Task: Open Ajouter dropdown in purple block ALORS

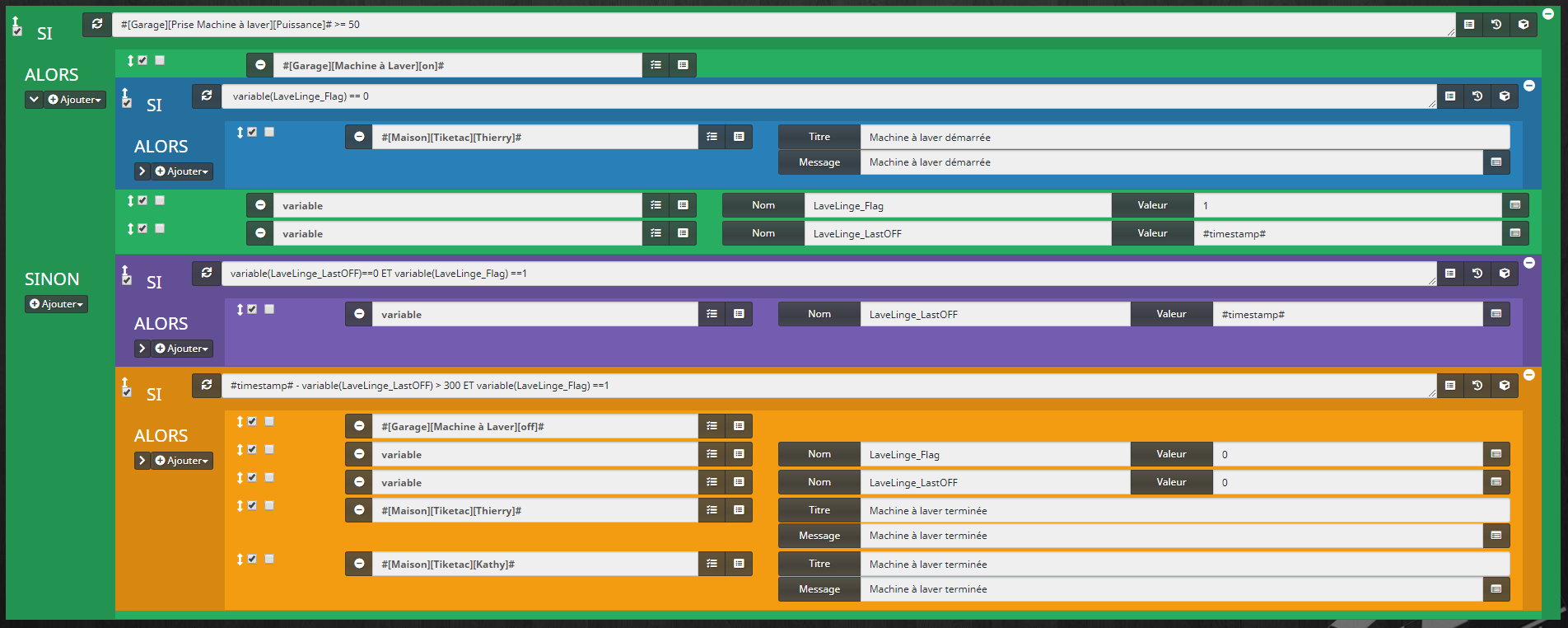Action: pyautogui.click(x=182, y=349)
